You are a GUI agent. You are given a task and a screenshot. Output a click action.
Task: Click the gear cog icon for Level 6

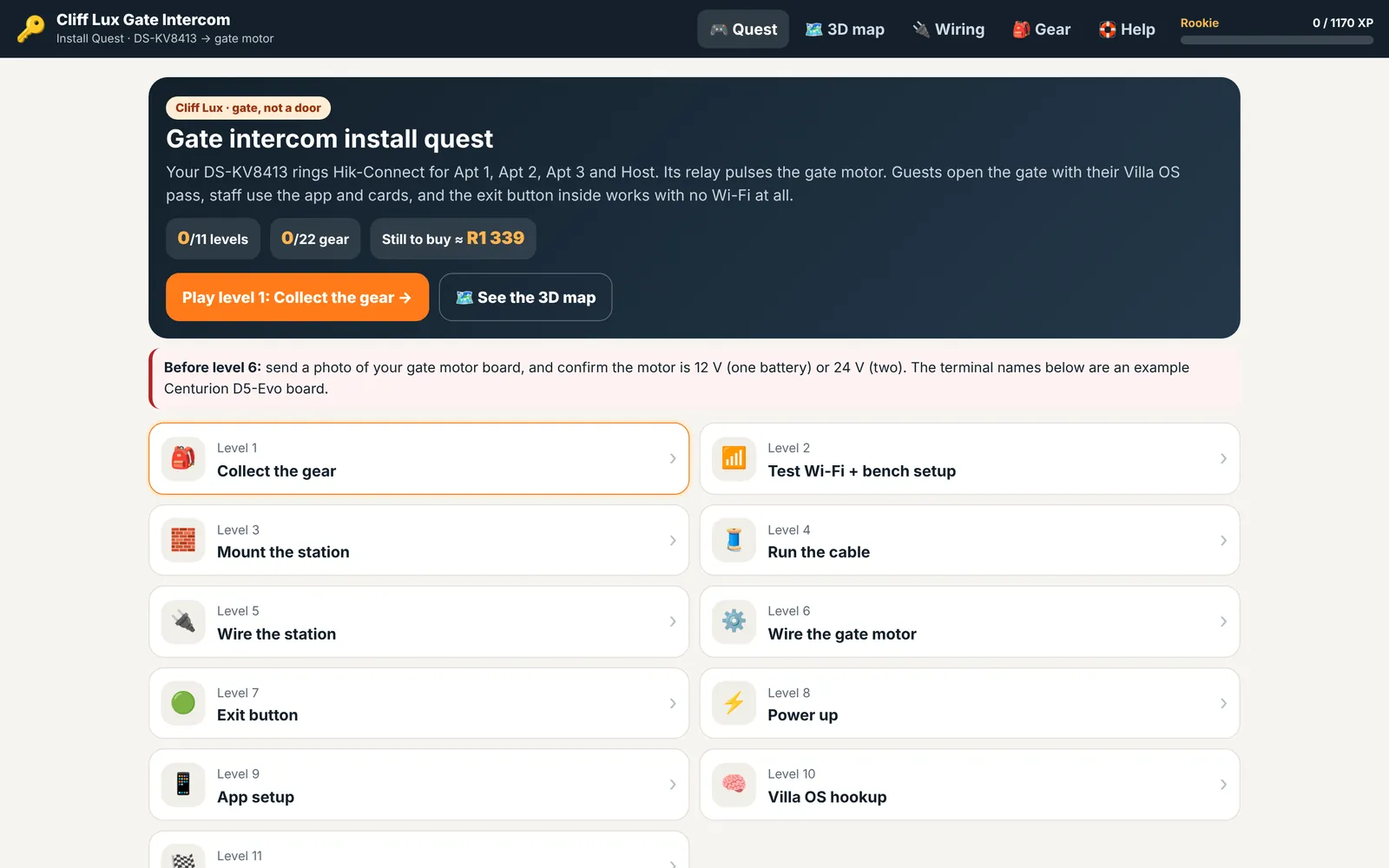point(734,621)
